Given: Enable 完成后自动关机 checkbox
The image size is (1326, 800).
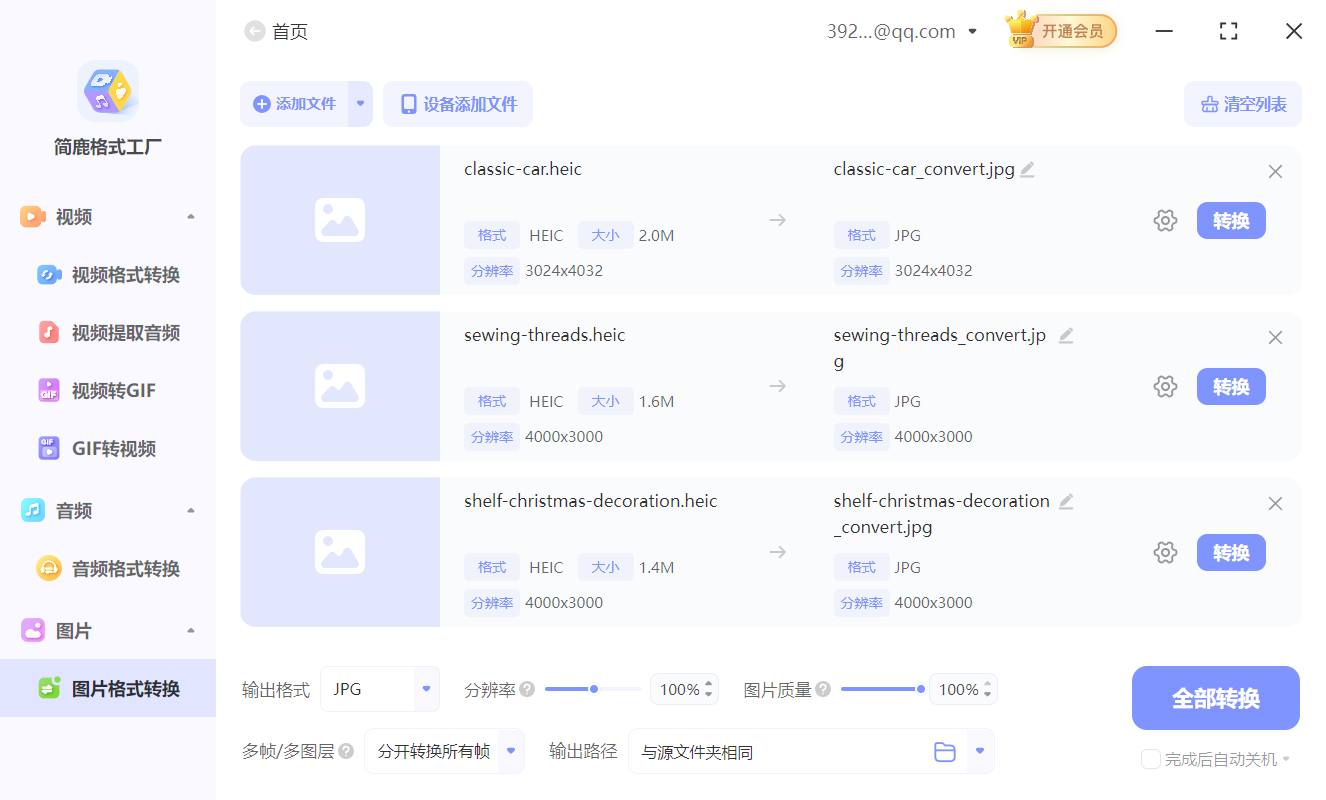Looking at the screenshot, I should point(1150,759).
